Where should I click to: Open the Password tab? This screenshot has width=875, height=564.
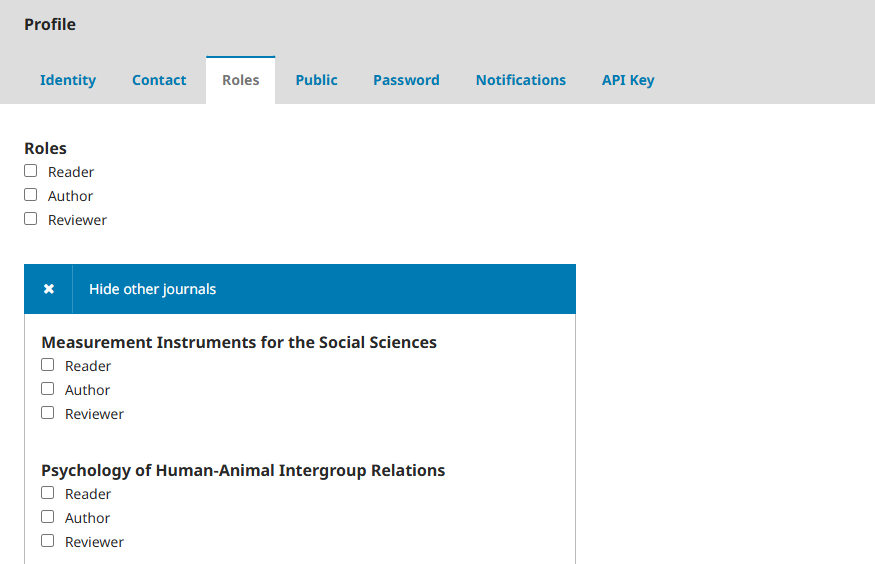tap(406, 80)
